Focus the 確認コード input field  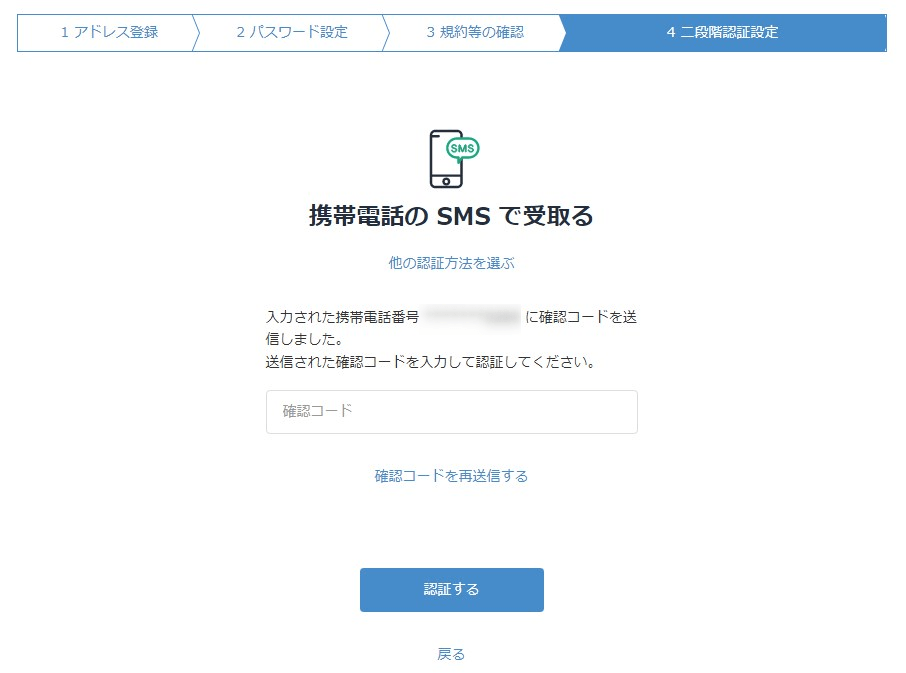point(452,412)
